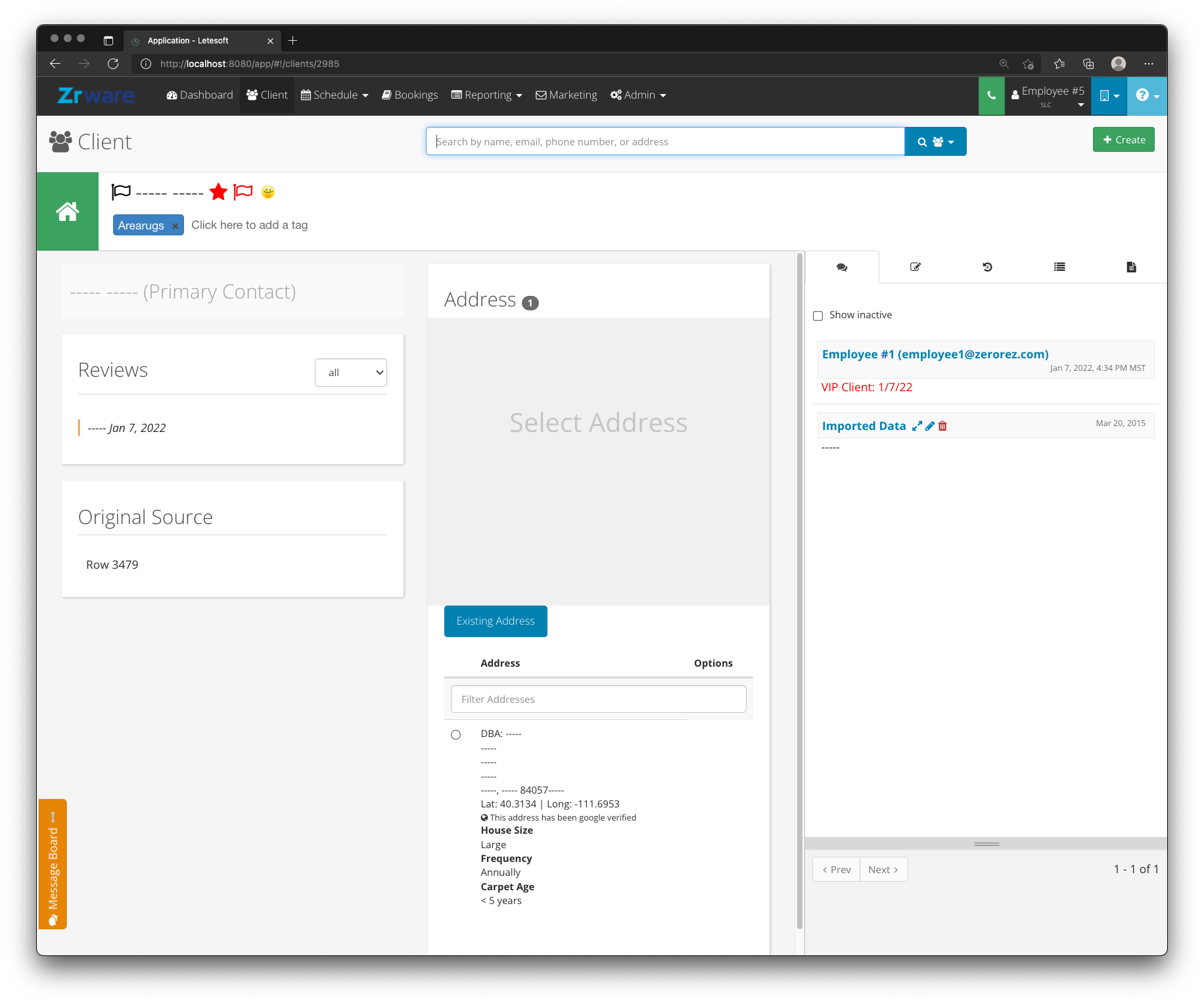This screenshot has height=1004, width=1204.
Task: Click the Existing Address button
Action: (x=496, y=621)
